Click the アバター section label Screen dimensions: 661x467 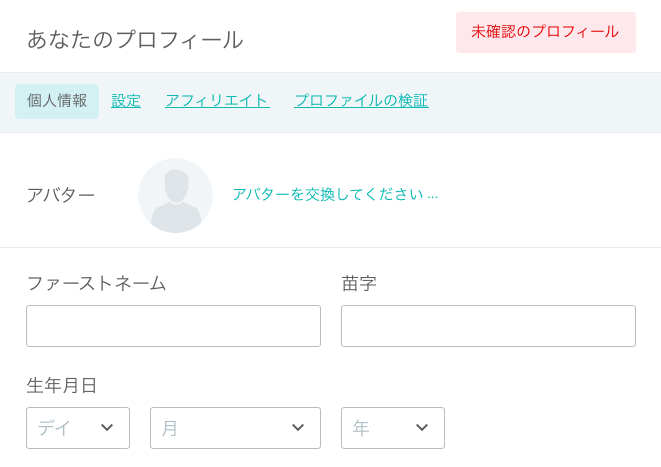[x=61, y=195]
